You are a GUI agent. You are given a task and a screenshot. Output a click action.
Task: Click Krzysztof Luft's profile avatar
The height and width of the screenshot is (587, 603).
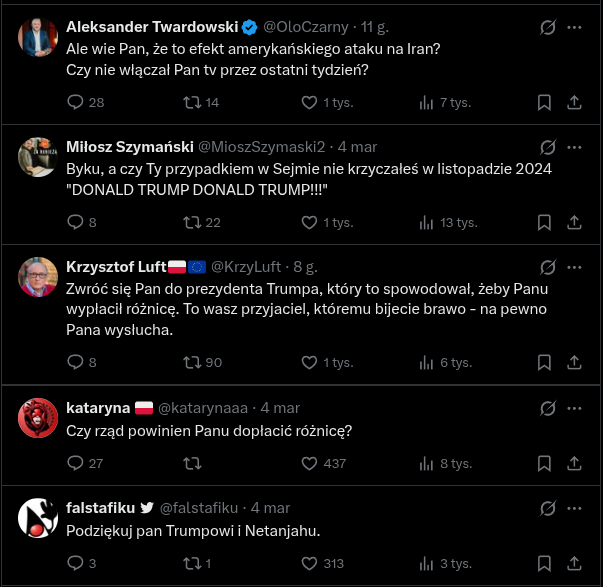pos(38,277)
